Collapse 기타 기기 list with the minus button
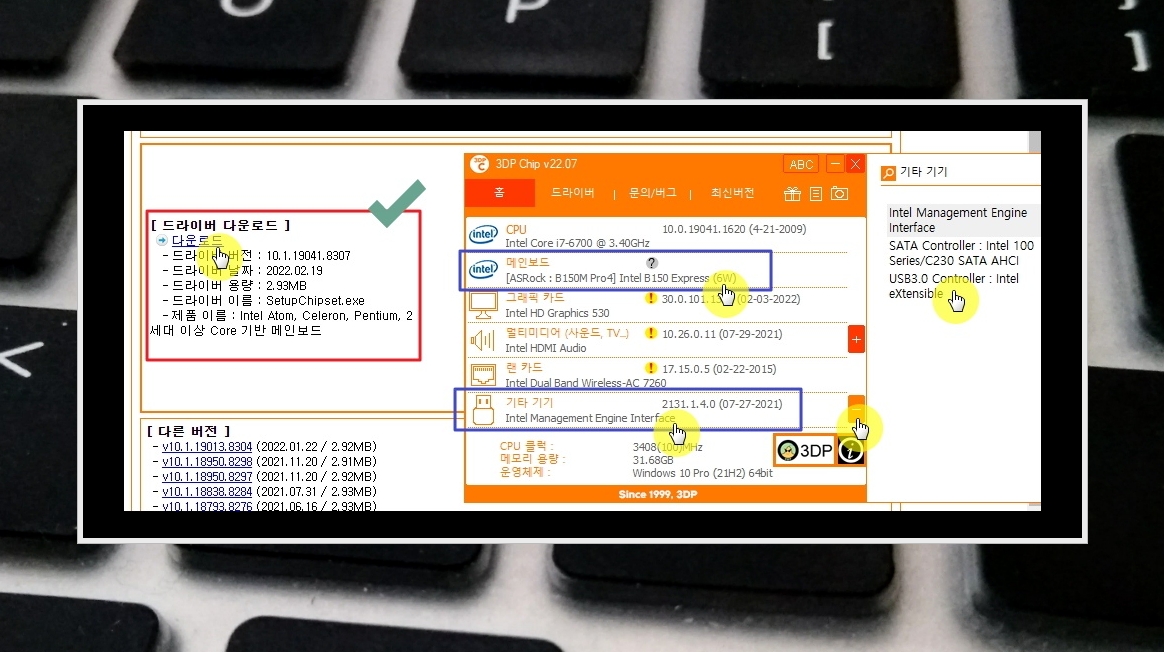Viewport: 1164px width, 652px height. (x=856, y=409)
